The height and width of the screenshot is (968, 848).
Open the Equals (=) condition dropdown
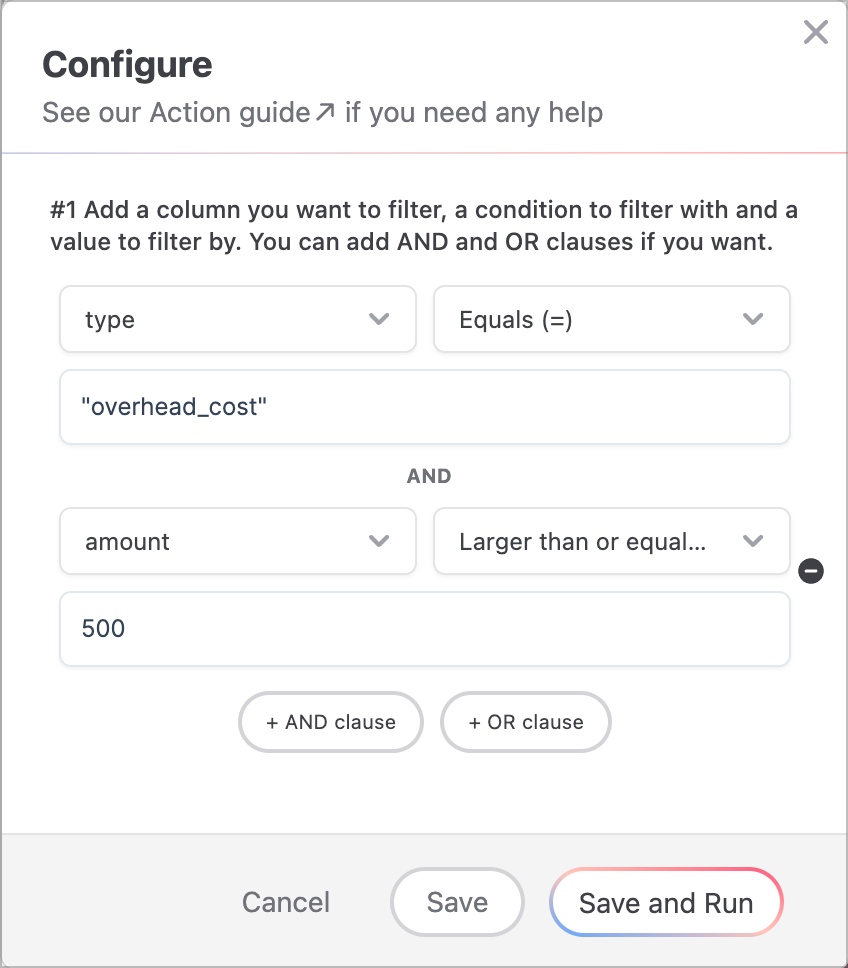pyautogui.click(x=612, y=319)
